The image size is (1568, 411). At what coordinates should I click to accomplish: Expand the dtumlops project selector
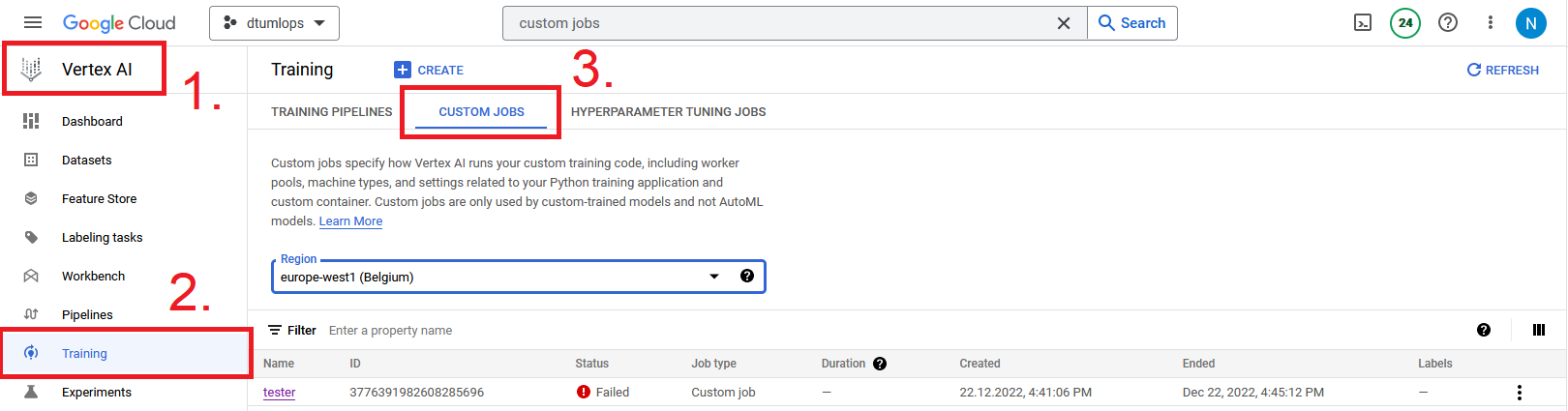[x=274, y=23]
